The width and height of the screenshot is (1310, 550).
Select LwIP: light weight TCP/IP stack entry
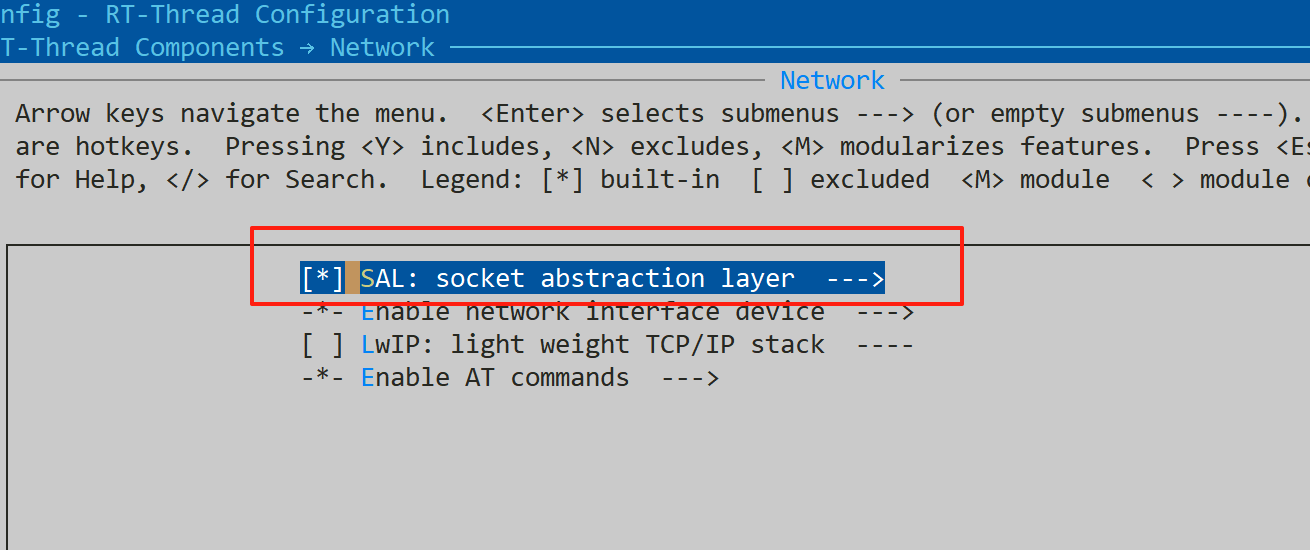593,345
